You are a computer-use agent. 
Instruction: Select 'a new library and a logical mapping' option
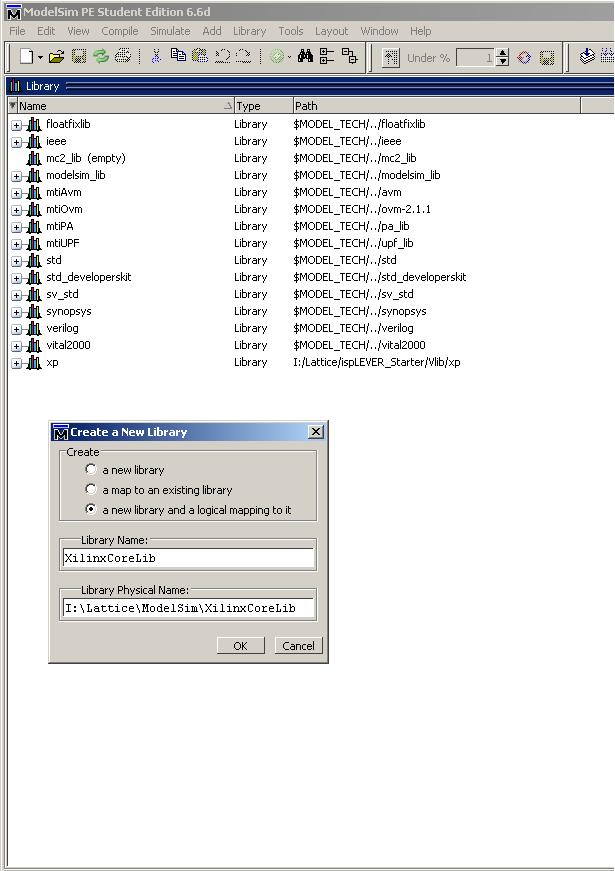(91, 509)
